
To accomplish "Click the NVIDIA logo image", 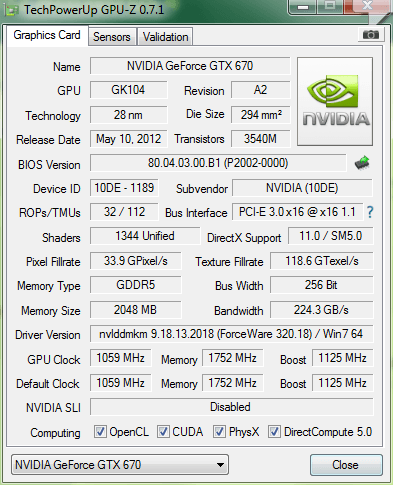I will coord(335,101).
